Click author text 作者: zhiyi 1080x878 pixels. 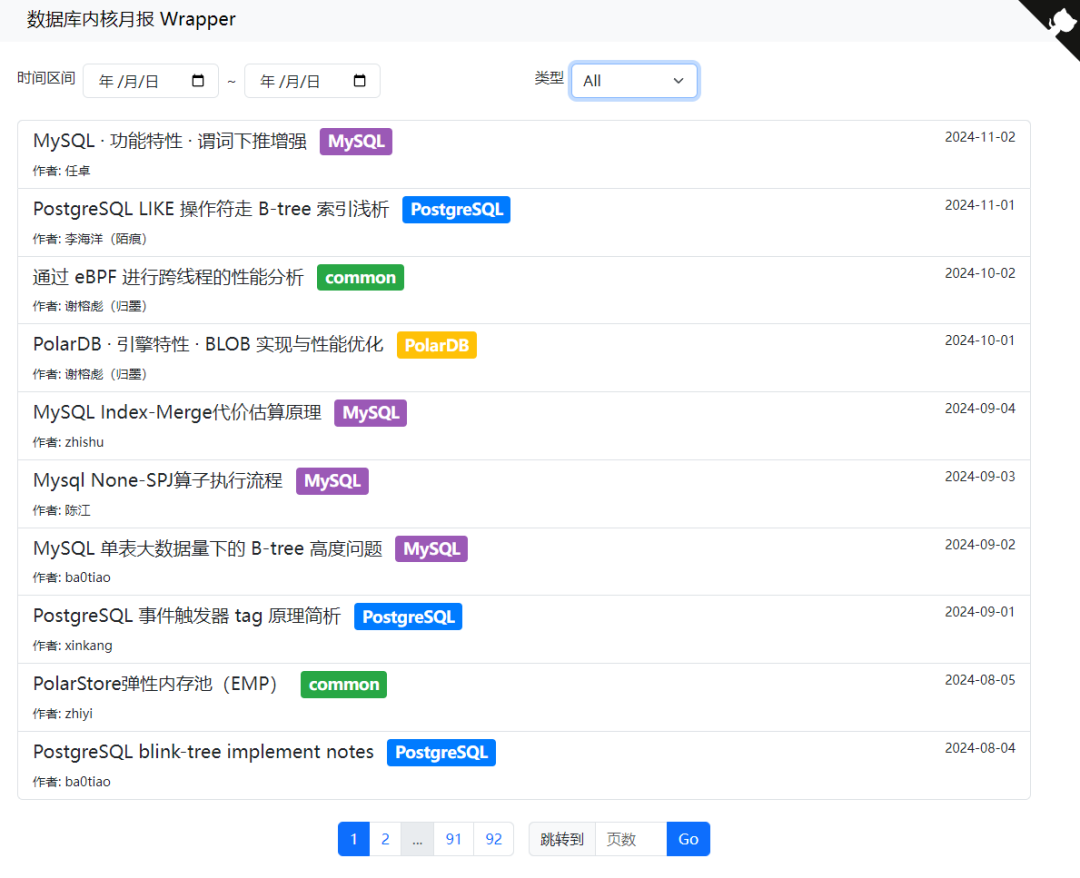coord(63,713)
